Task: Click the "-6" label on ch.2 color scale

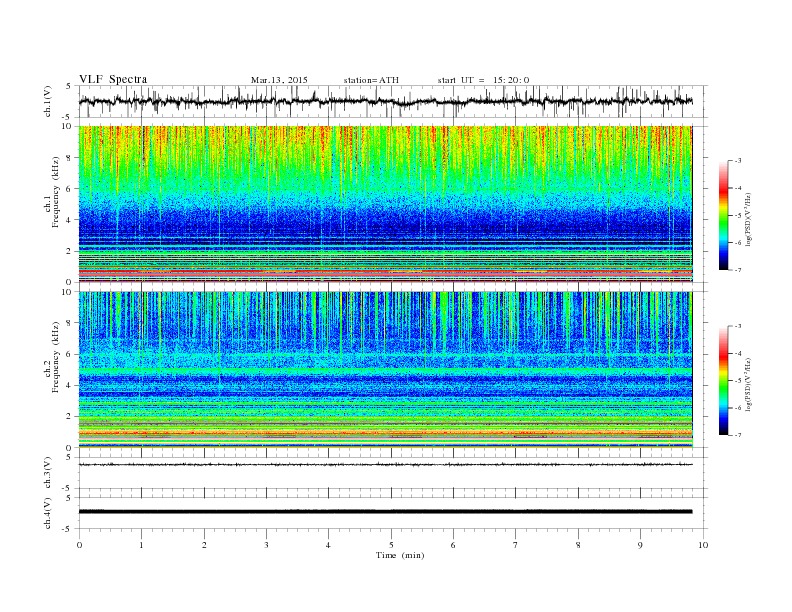Action: (x=738, y=408)
